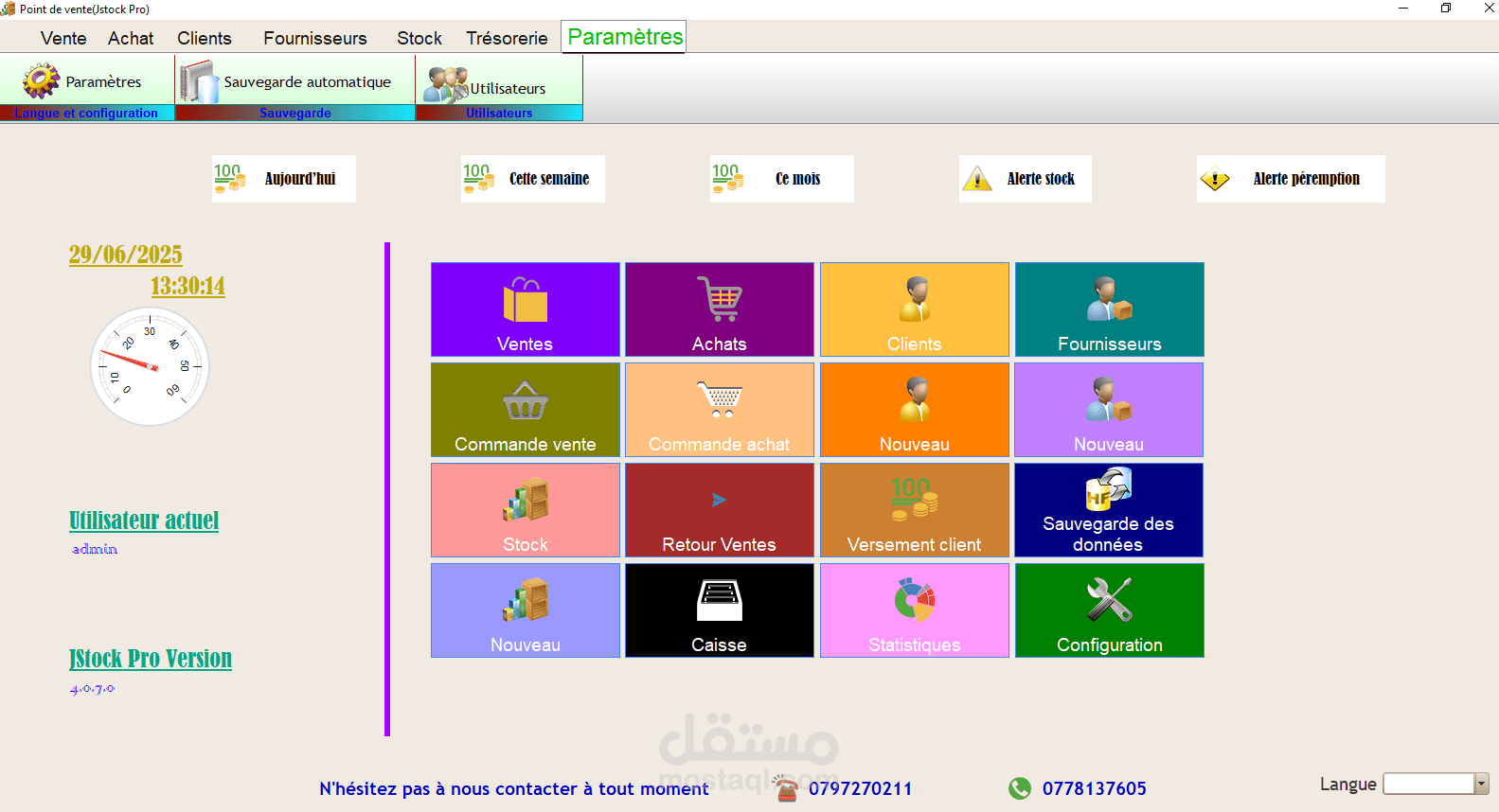Click the blue Nouveau product tile with boxes
This screenshot has width=1499, height=812.
click(526, 610)
